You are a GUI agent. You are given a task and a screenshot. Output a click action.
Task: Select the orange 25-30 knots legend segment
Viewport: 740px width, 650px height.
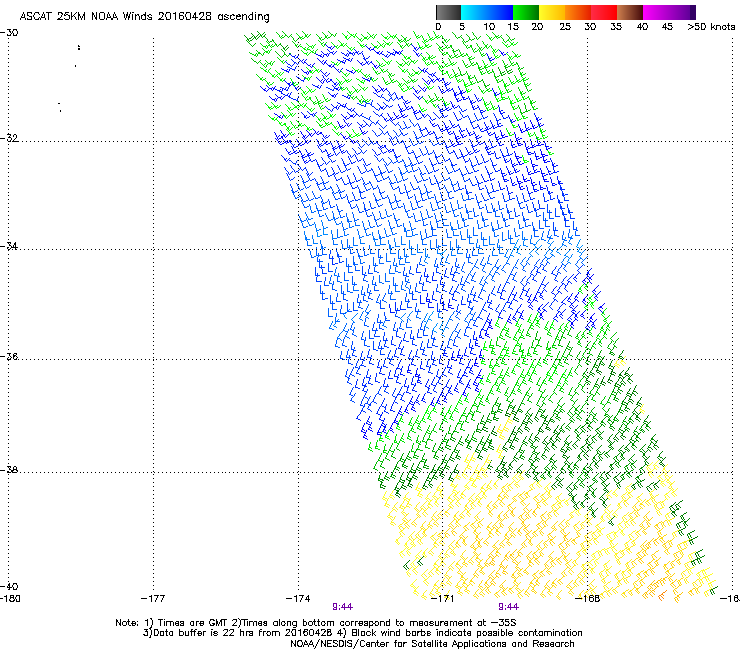pos(578,12)
